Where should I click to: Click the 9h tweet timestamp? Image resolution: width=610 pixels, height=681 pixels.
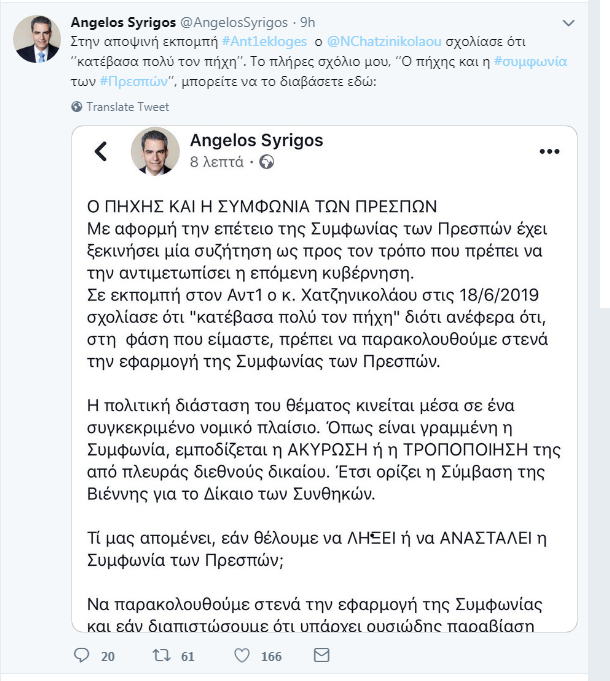click(x=307, y=22)
